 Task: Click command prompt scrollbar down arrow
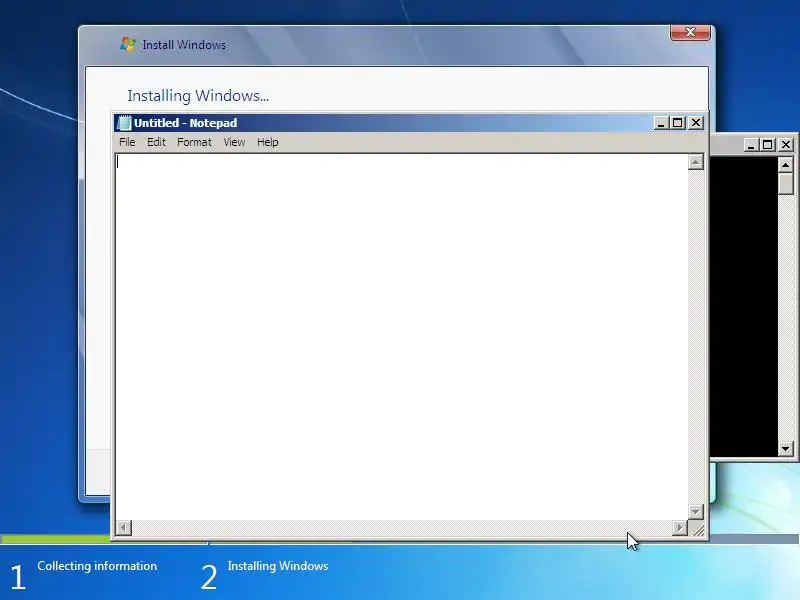(786, 449)
